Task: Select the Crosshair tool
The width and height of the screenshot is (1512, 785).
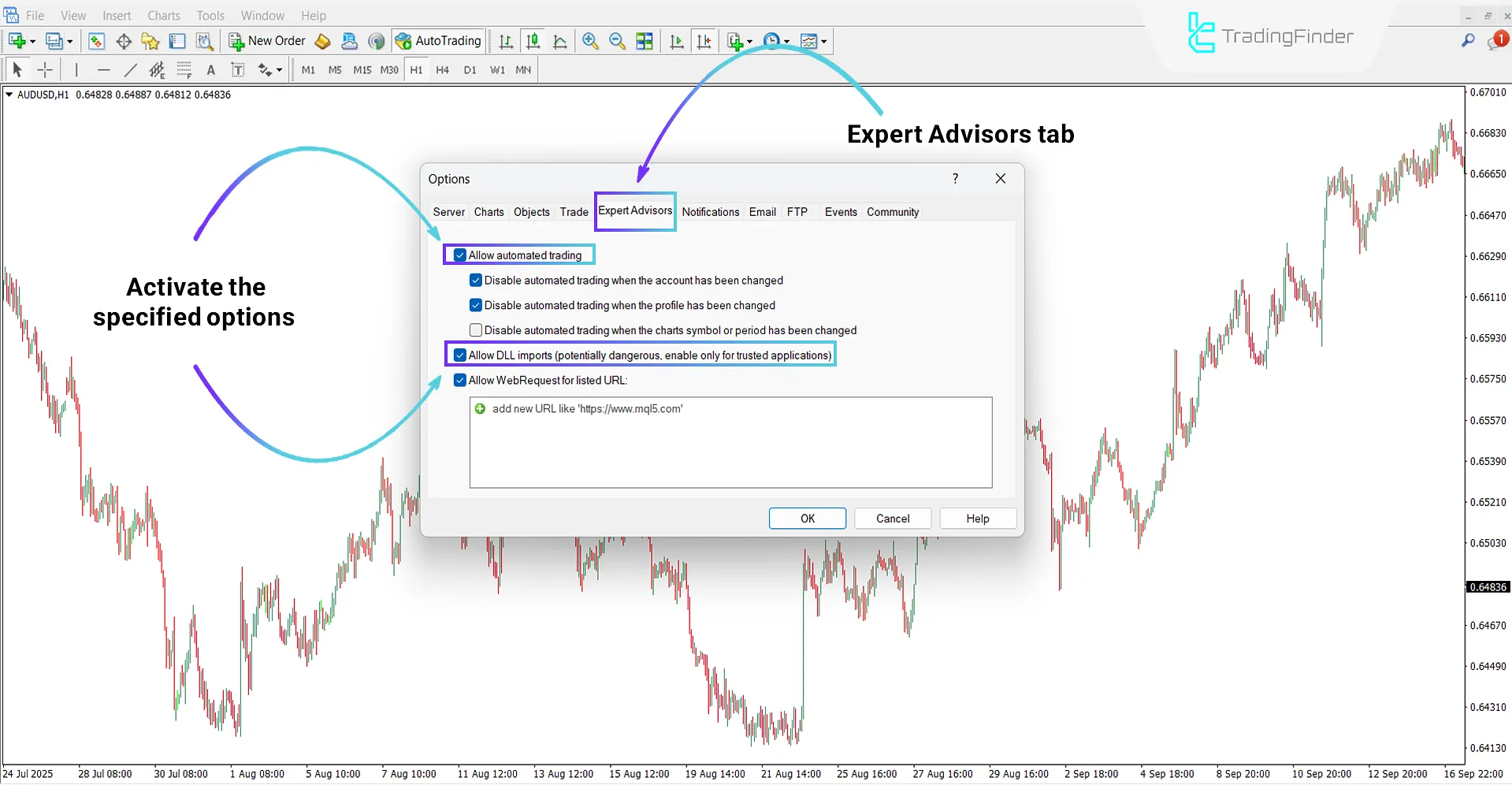Action: [45, 70]
